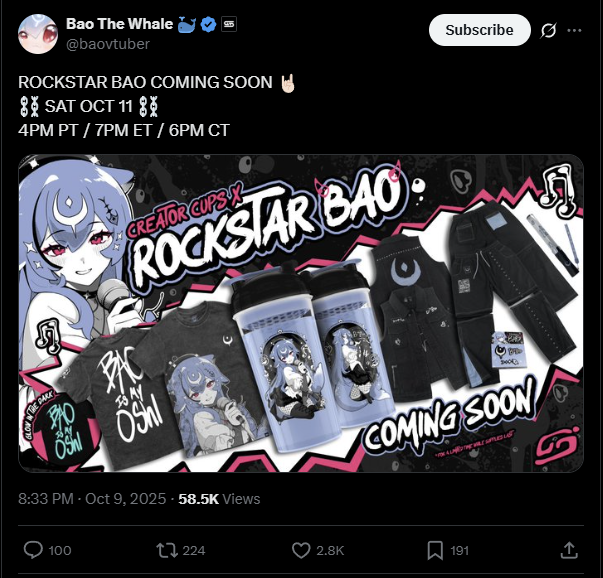Subscribe to Bao The Whale
This screenshot has width=603, height=578.
(x=480, y=30)
